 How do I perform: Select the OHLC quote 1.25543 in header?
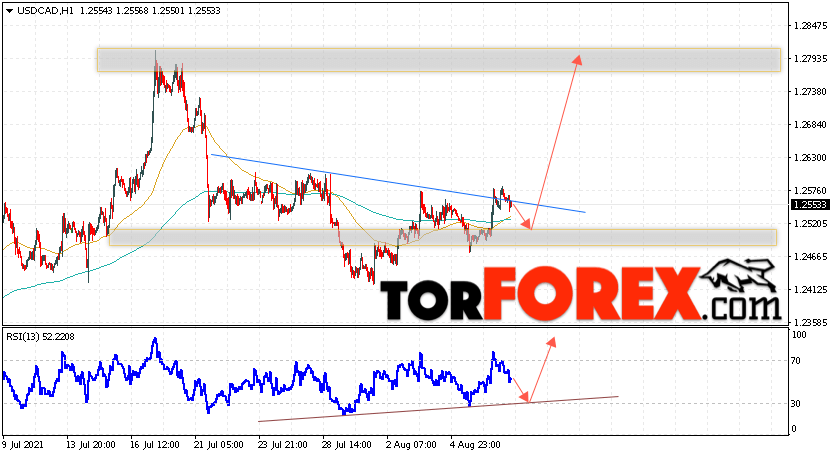pos(96,11)
